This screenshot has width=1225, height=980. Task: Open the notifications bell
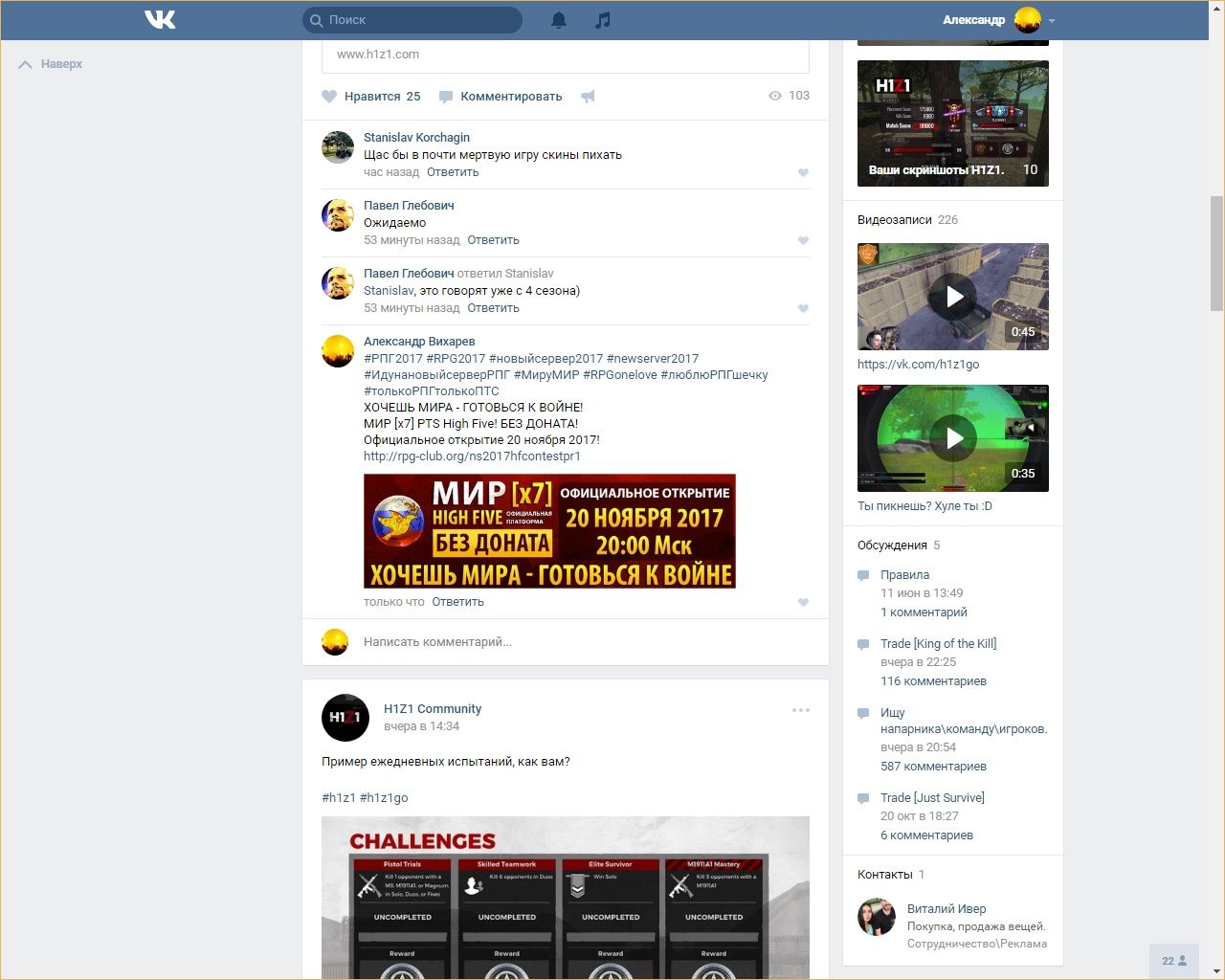point(559,19)
